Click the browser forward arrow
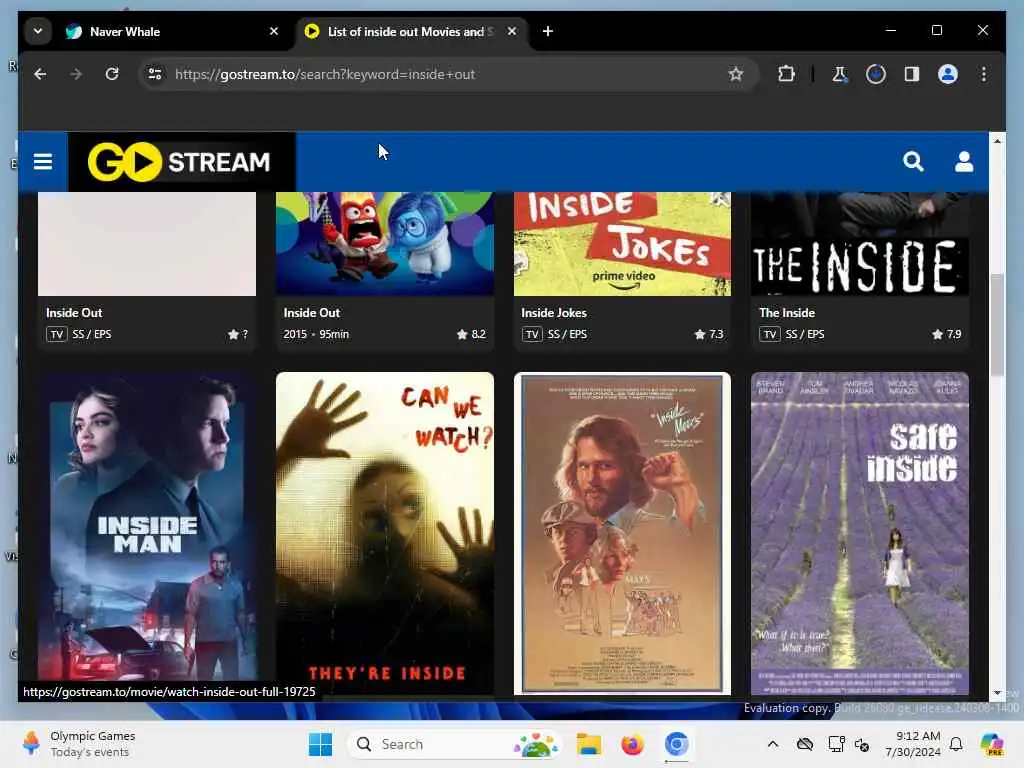Image resolution: width=1024 pixels, height=768 pixels. coord(76,74)
